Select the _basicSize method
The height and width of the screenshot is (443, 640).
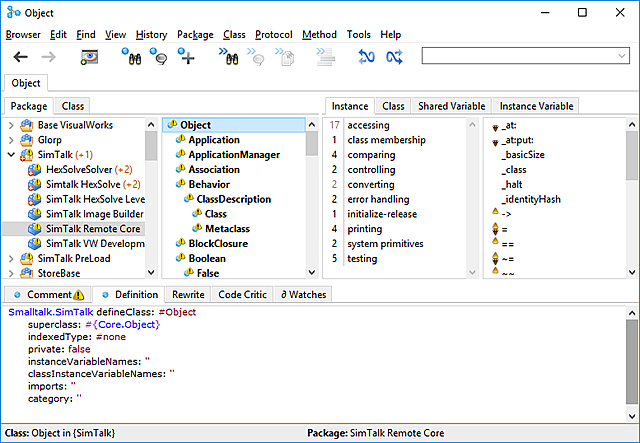[x=523, y=155]
